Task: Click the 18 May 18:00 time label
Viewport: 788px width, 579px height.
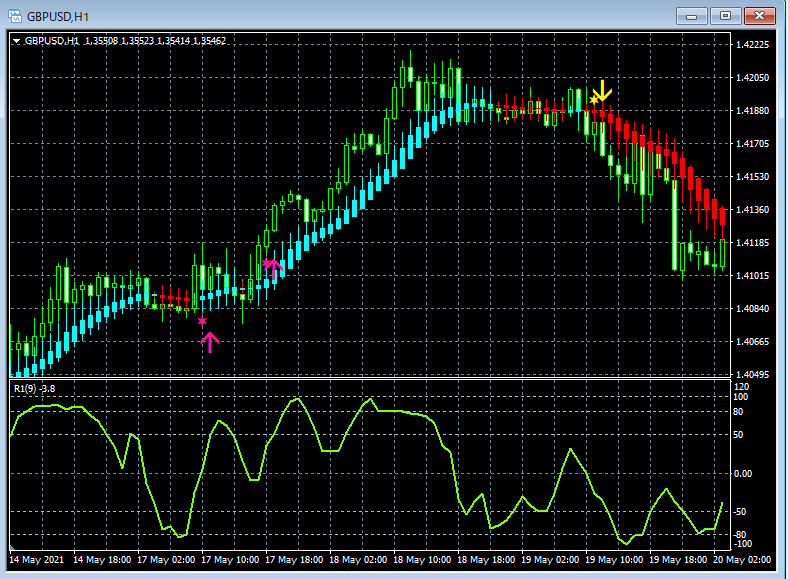Action: pyautogui.click(x=486, y=559)
